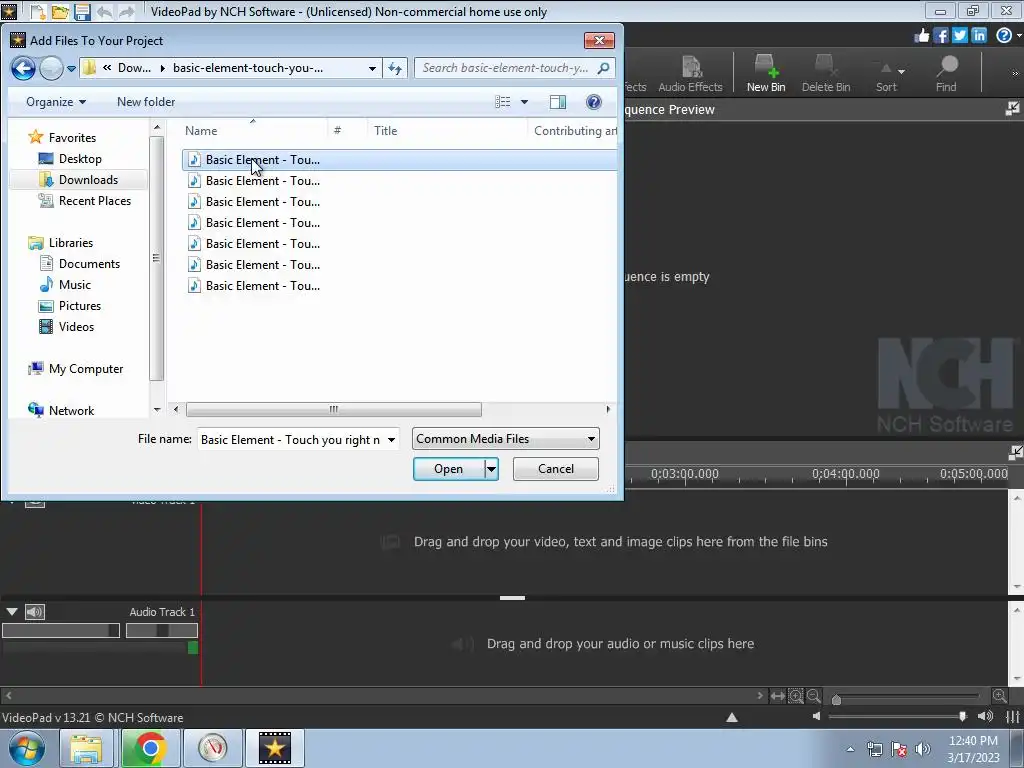Screen dimensions: 1024x768
Task: Click the VideoPad help question icon
Action: point(1004,35)
